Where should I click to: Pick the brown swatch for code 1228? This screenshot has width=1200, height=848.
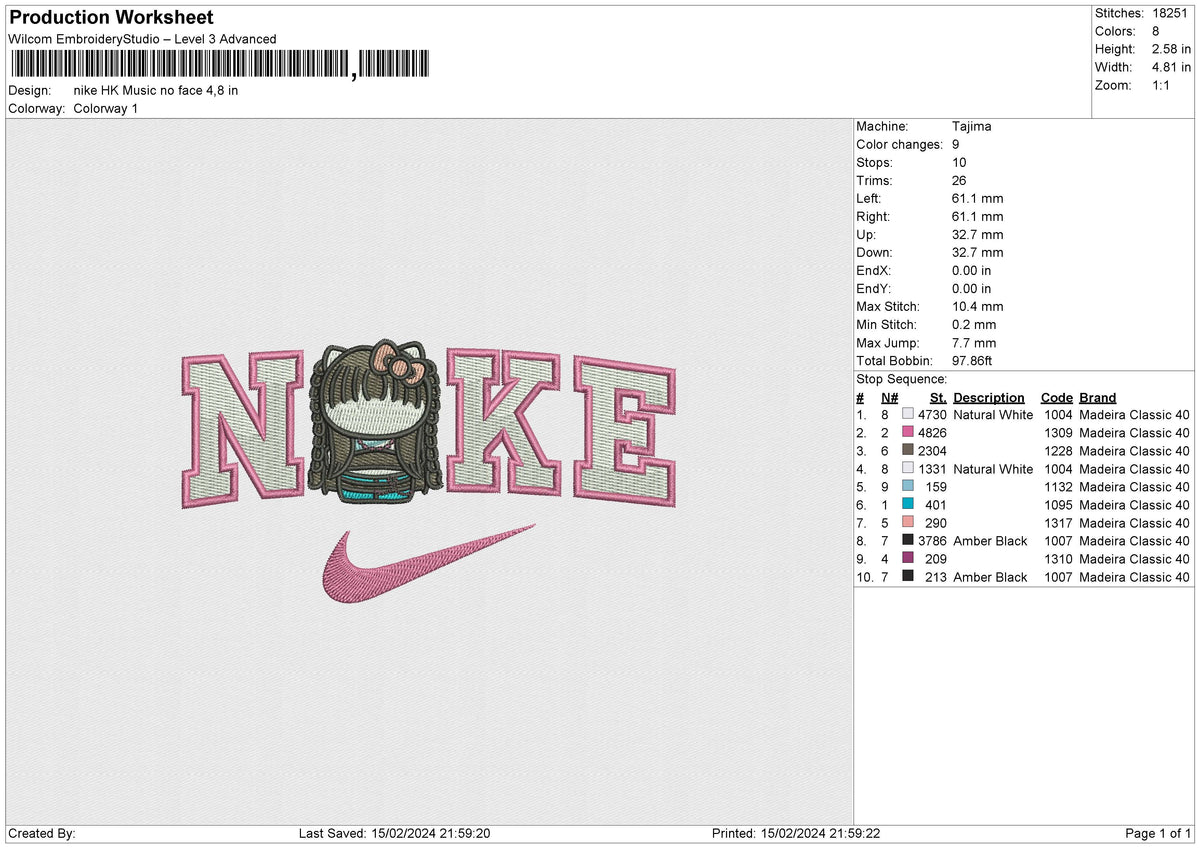click(x=907, y=450)
